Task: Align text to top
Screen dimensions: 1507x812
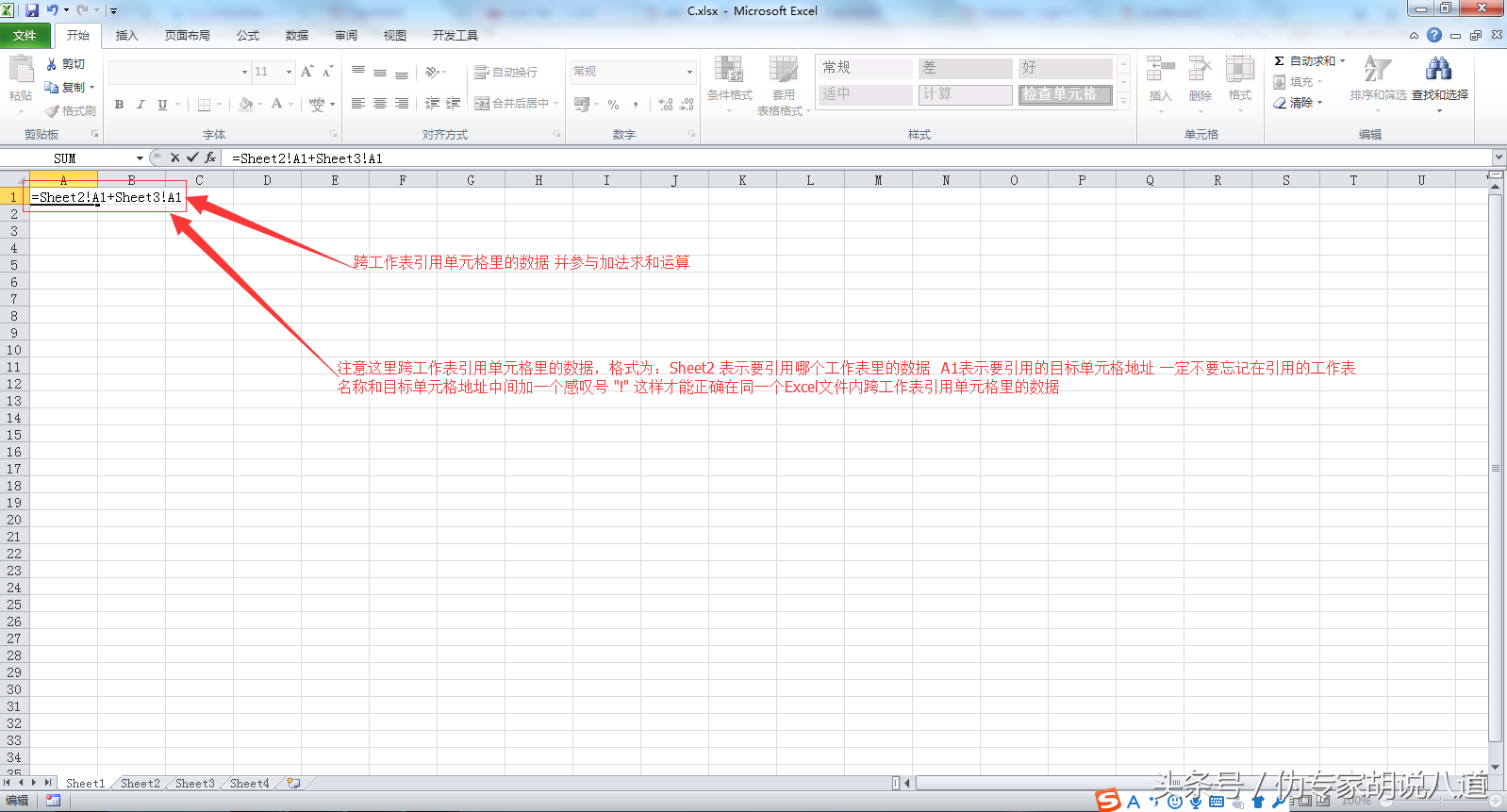Action: tap(358, 72)
